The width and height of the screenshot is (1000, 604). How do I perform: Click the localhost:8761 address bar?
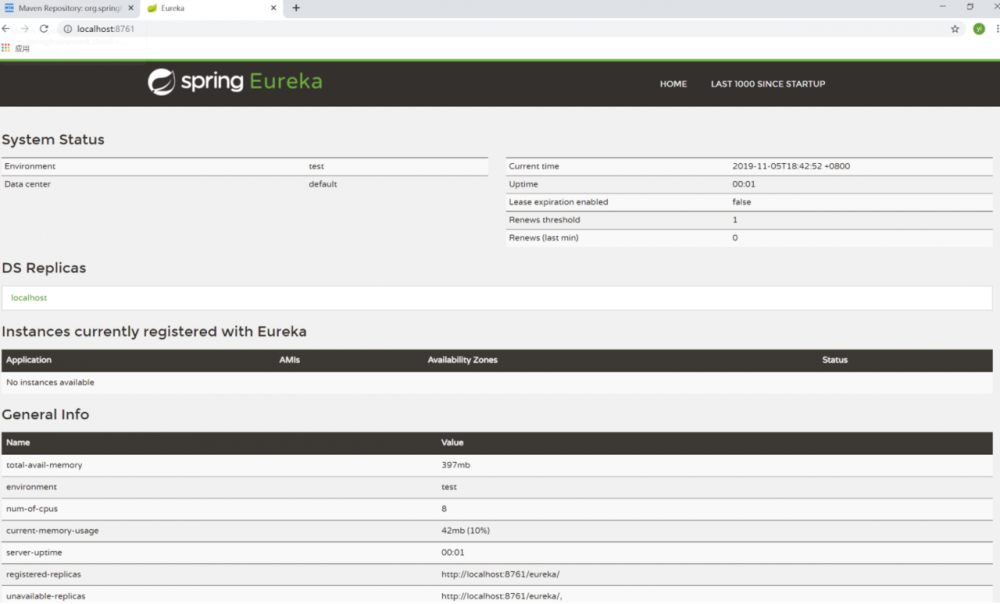pyautogui.click(x=510, y=29)
